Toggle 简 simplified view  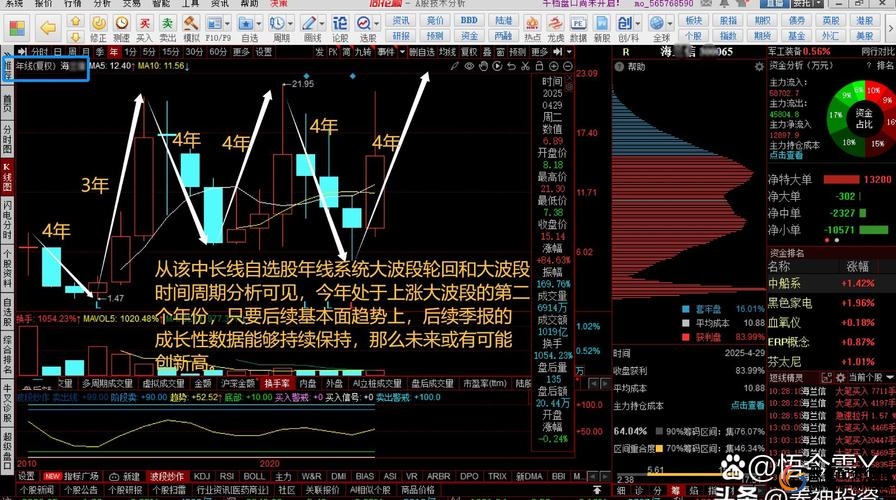[x=346, y=52]
